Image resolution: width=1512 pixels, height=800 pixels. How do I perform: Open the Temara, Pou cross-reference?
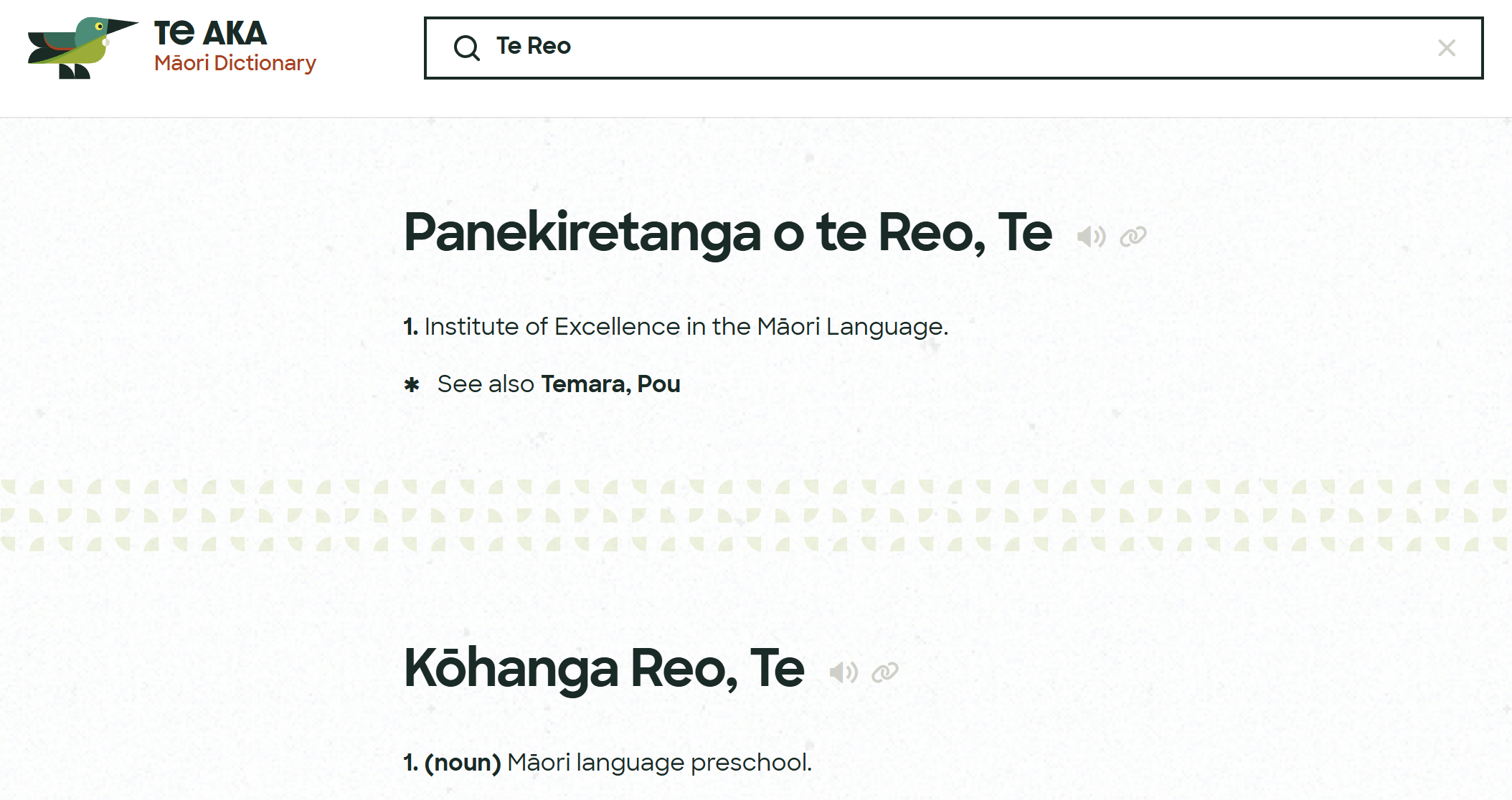[x=609, y=385]
